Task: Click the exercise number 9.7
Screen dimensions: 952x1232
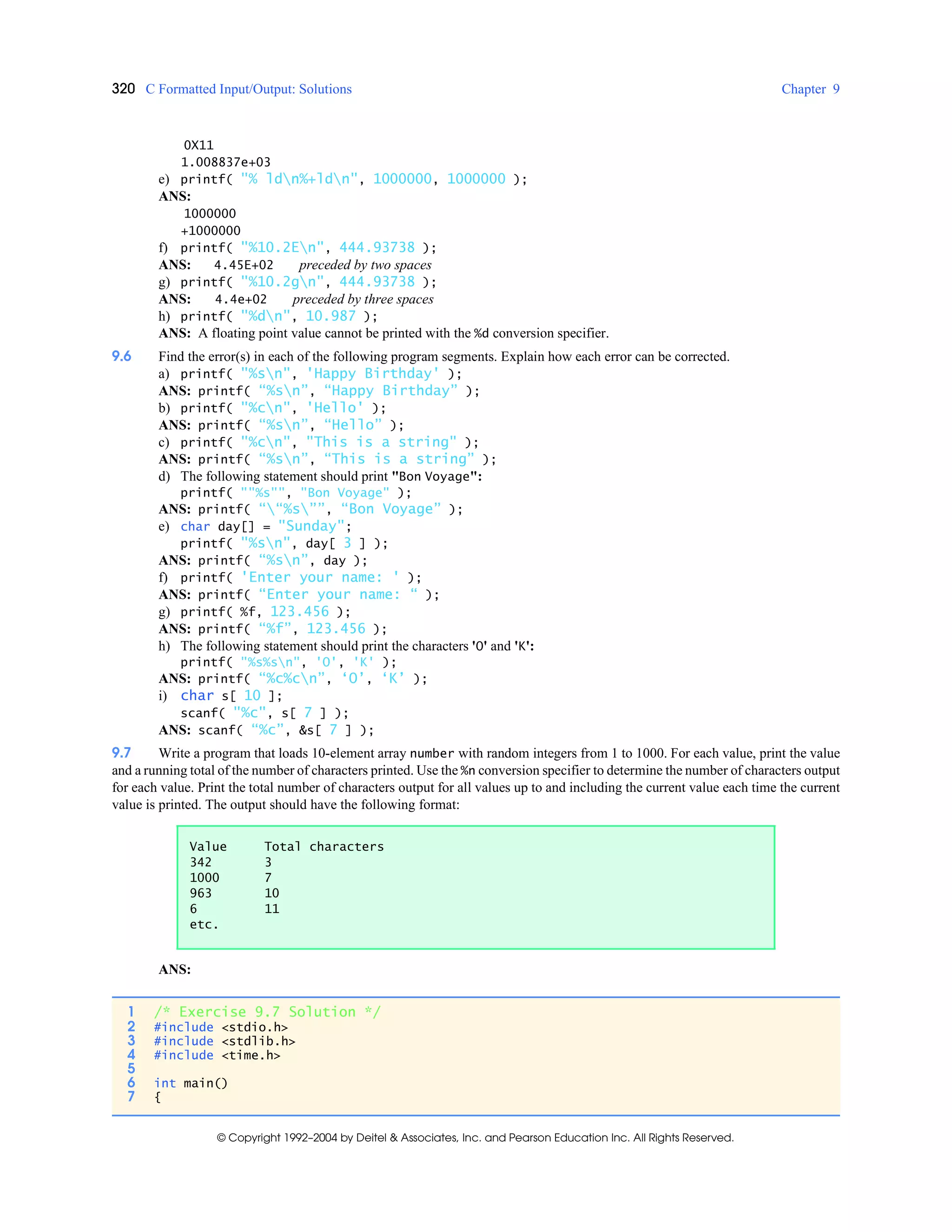Action: pyautogui.click(x=121, y=753)
